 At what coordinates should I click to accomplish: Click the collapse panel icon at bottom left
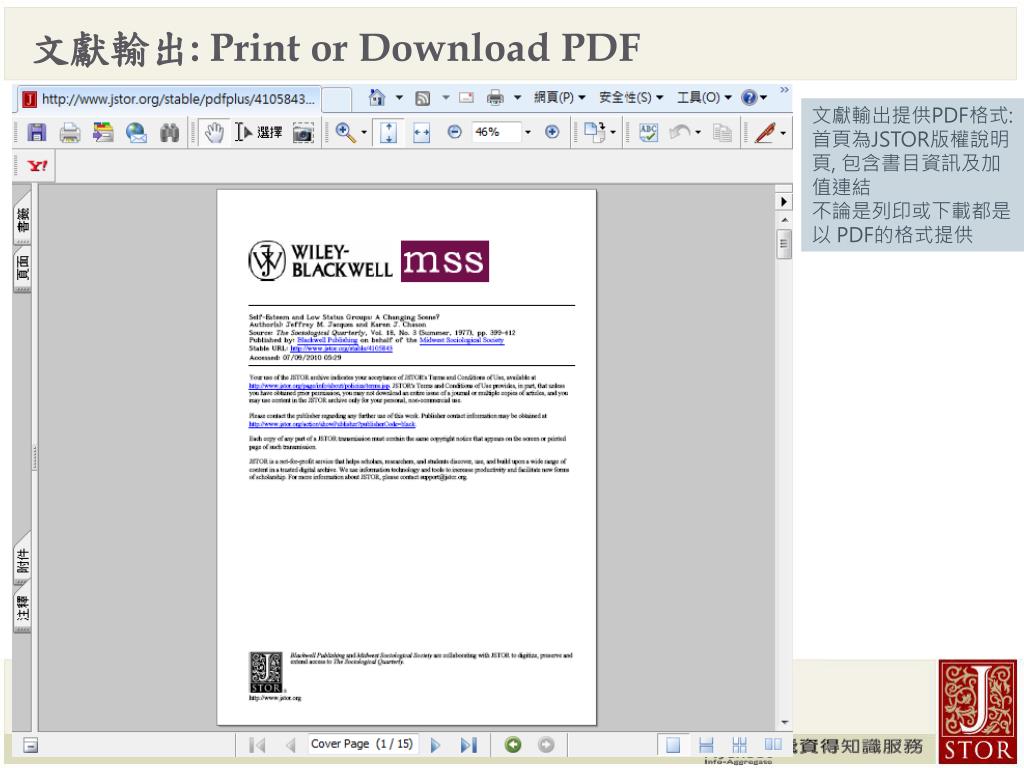(30, 745)
